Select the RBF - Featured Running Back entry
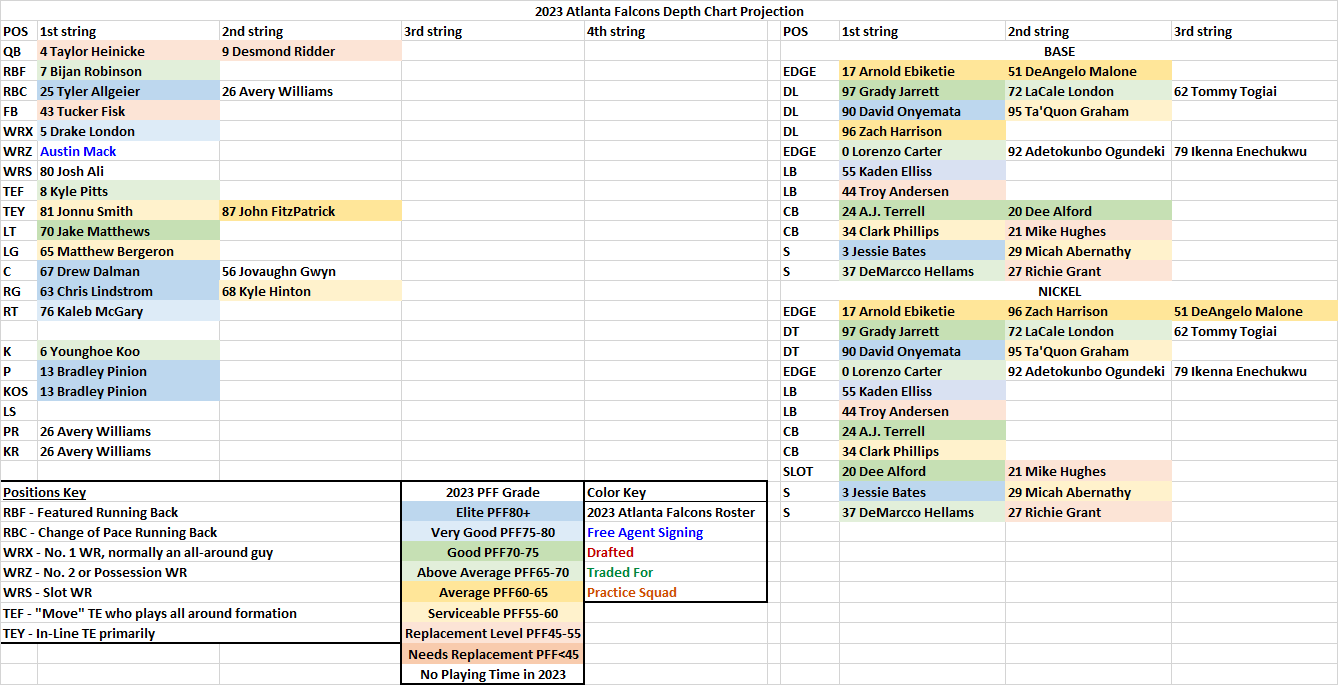The height and width of the screenshot is (685, 1338). coord(91,512)
